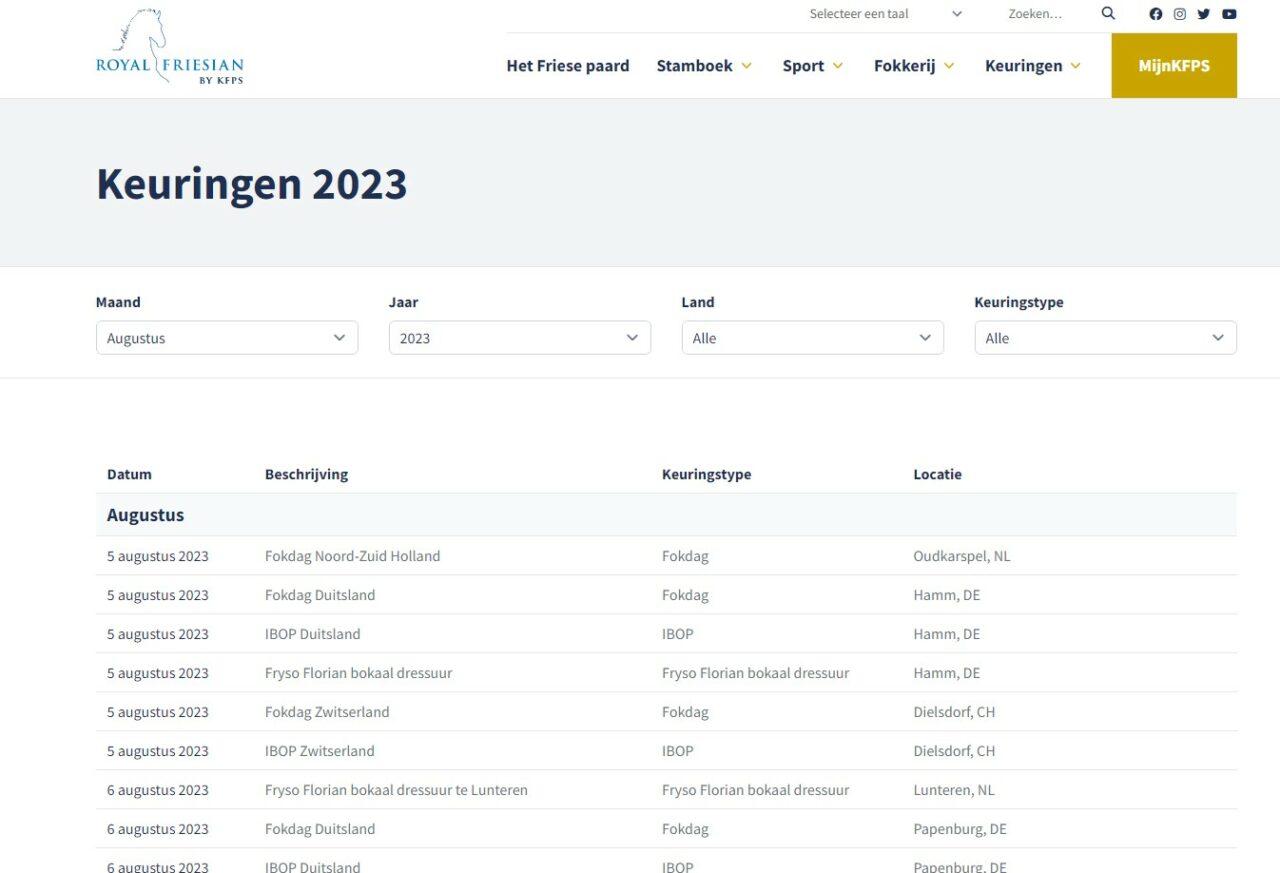Open the Land dropdown set to Alle
This screenshot has width=1280, height=873.
812,337
